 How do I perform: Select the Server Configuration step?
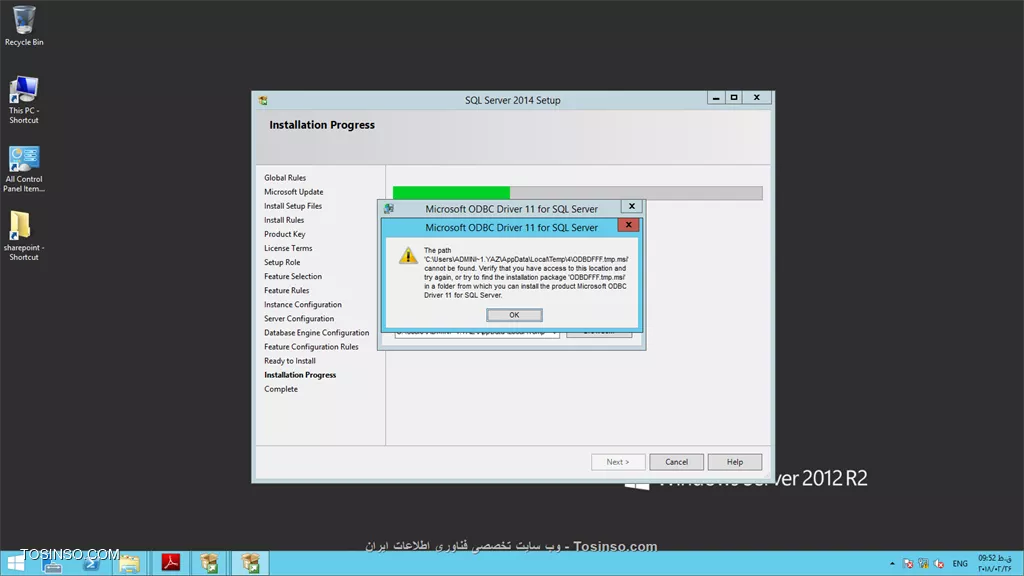tap(298, 319)
